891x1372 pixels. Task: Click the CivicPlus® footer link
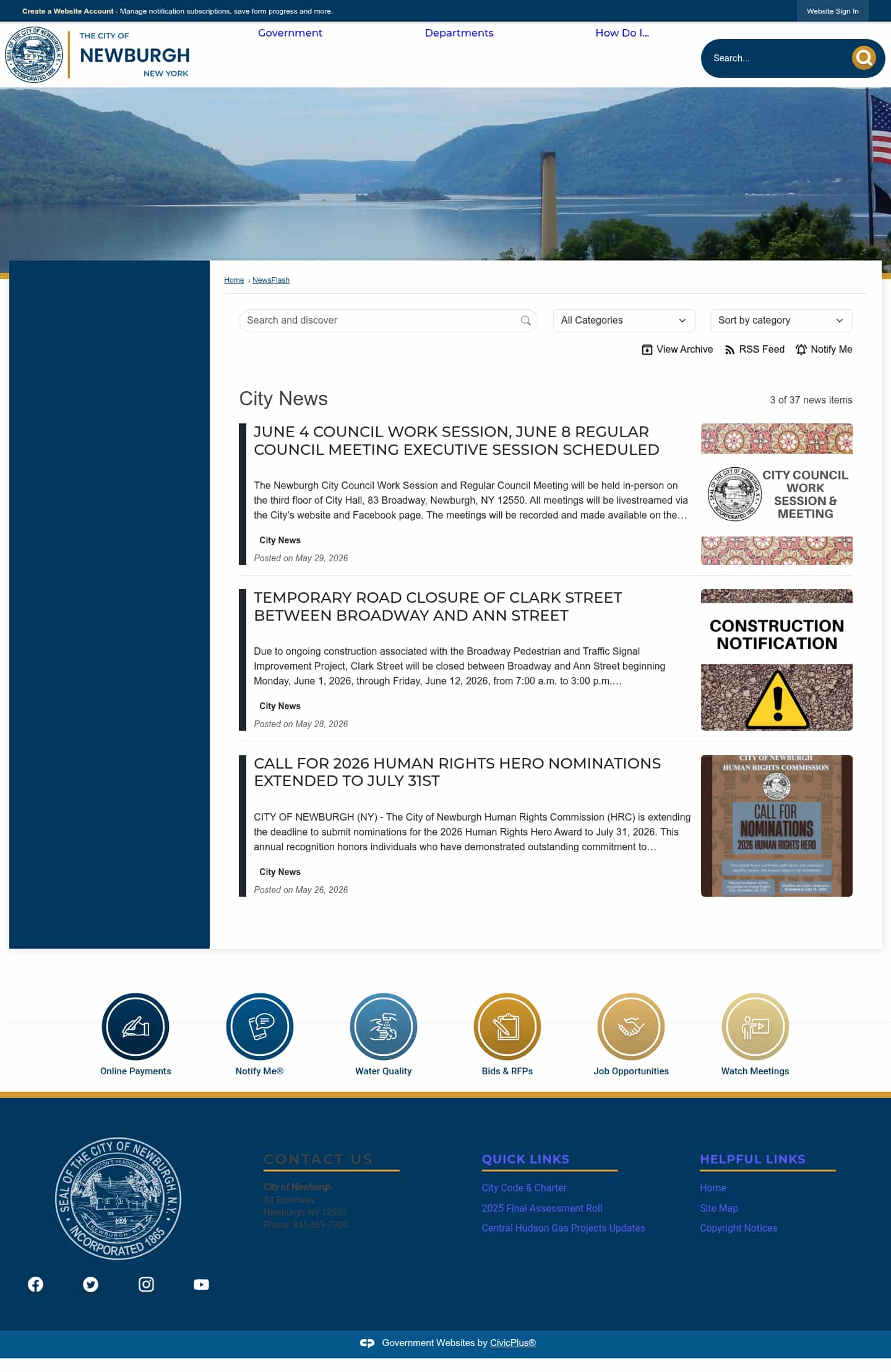pos(513,1343)
